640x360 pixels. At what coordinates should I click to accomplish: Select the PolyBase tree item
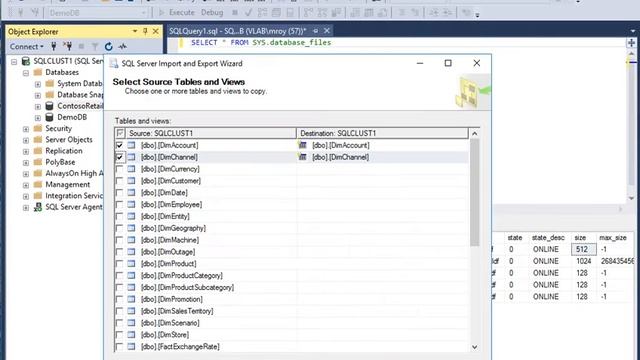pos(60,162)
